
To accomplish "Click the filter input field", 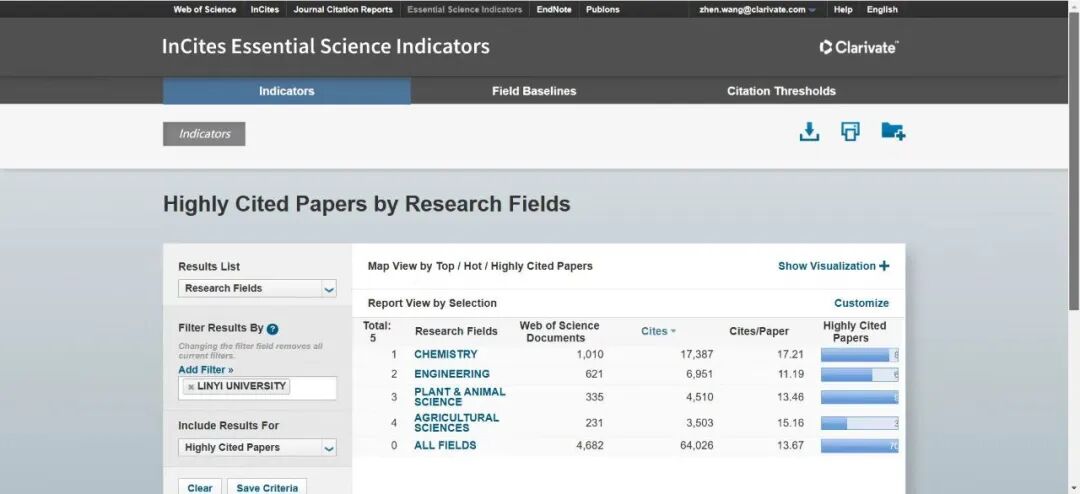I will coord(257,388).
